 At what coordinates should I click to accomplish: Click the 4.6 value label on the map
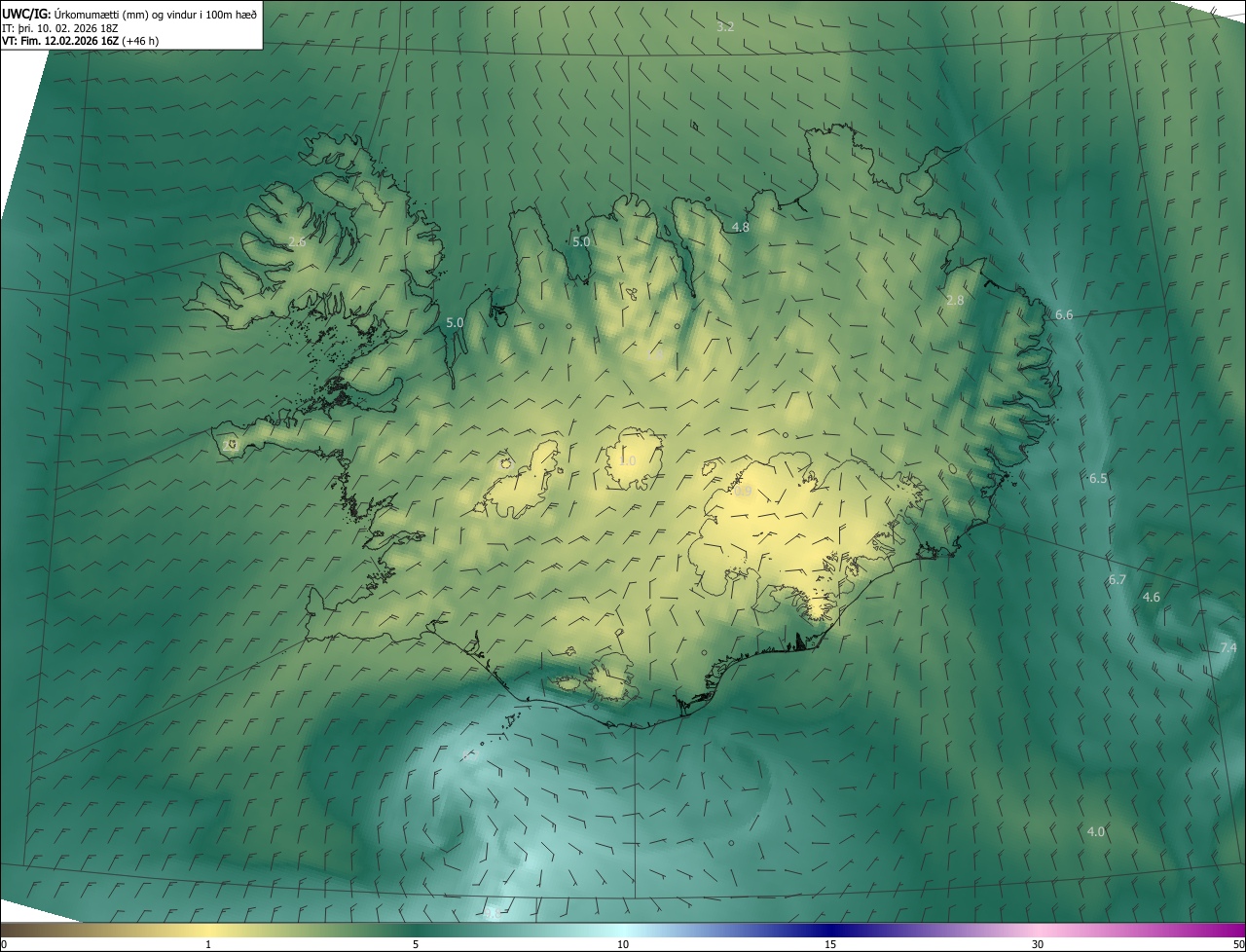click(x=1152, y=597)
